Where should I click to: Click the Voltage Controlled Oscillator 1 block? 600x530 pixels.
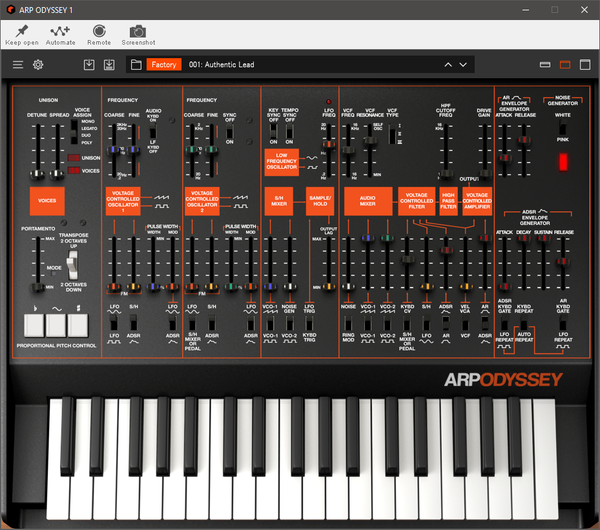click(x=123, y=201)
